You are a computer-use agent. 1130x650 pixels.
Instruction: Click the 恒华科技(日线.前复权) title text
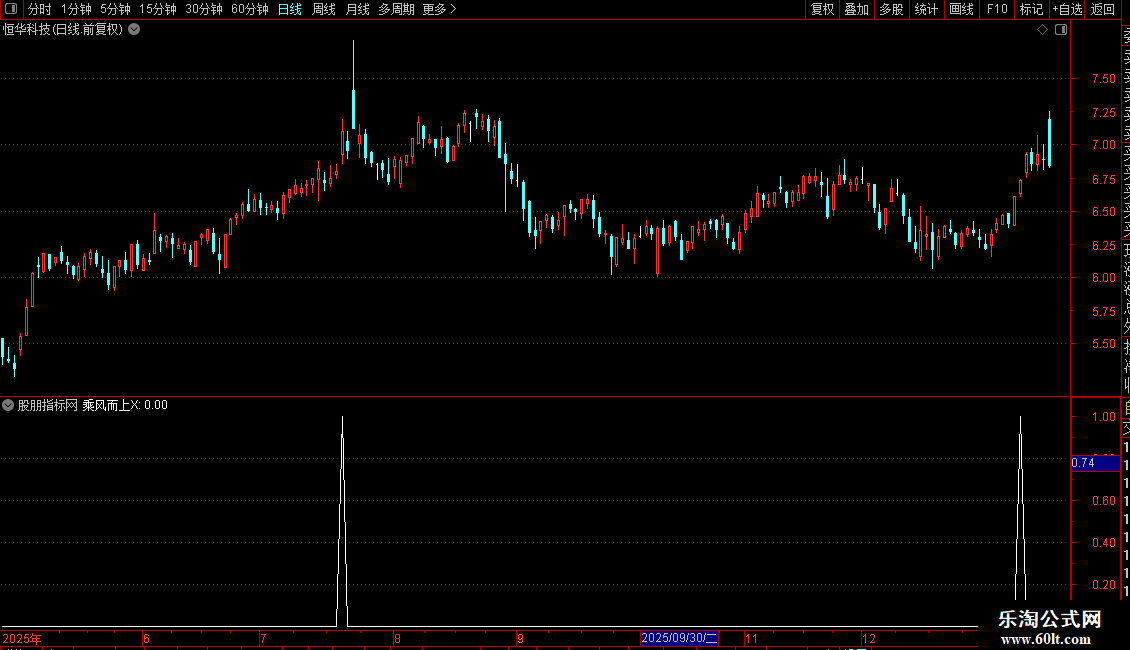pos(63,30)
